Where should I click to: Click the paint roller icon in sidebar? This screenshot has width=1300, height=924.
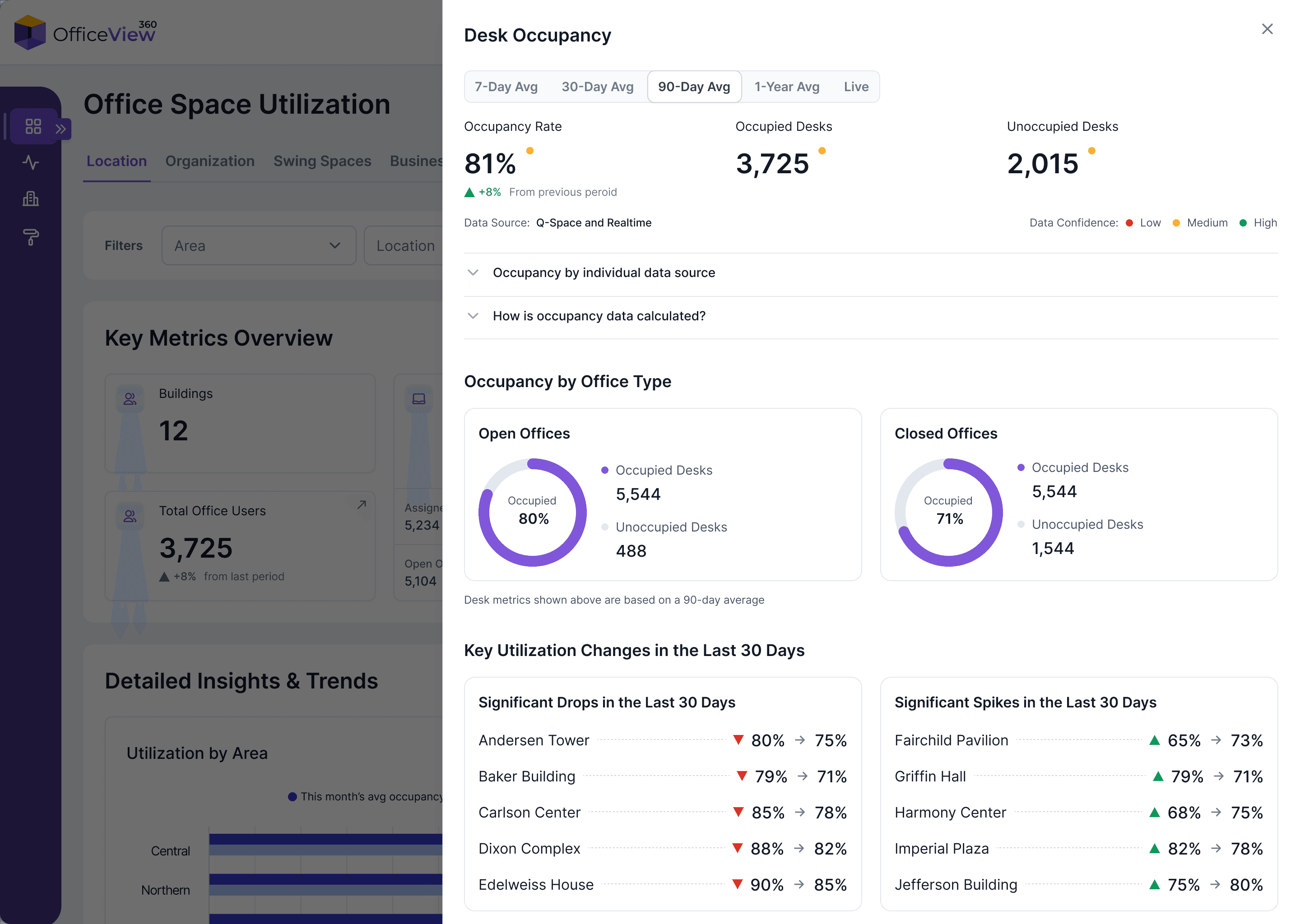pyautogui.click(x=31, y=237)
